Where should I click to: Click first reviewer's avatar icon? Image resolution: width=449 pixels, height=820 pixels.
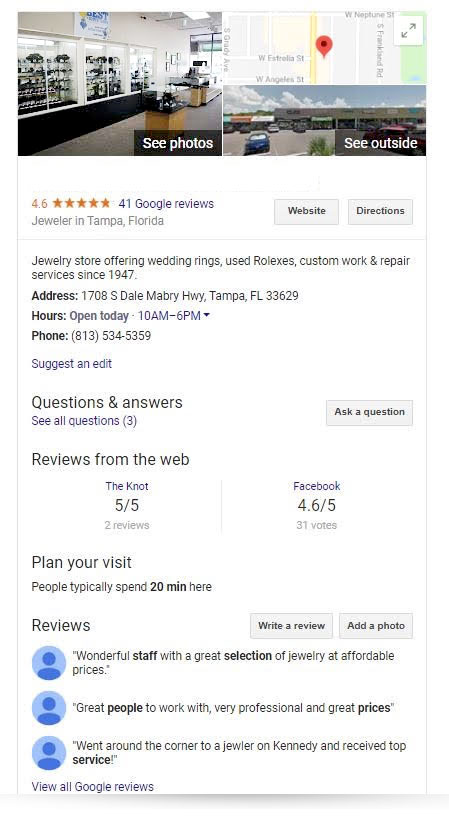click(49, 663)
